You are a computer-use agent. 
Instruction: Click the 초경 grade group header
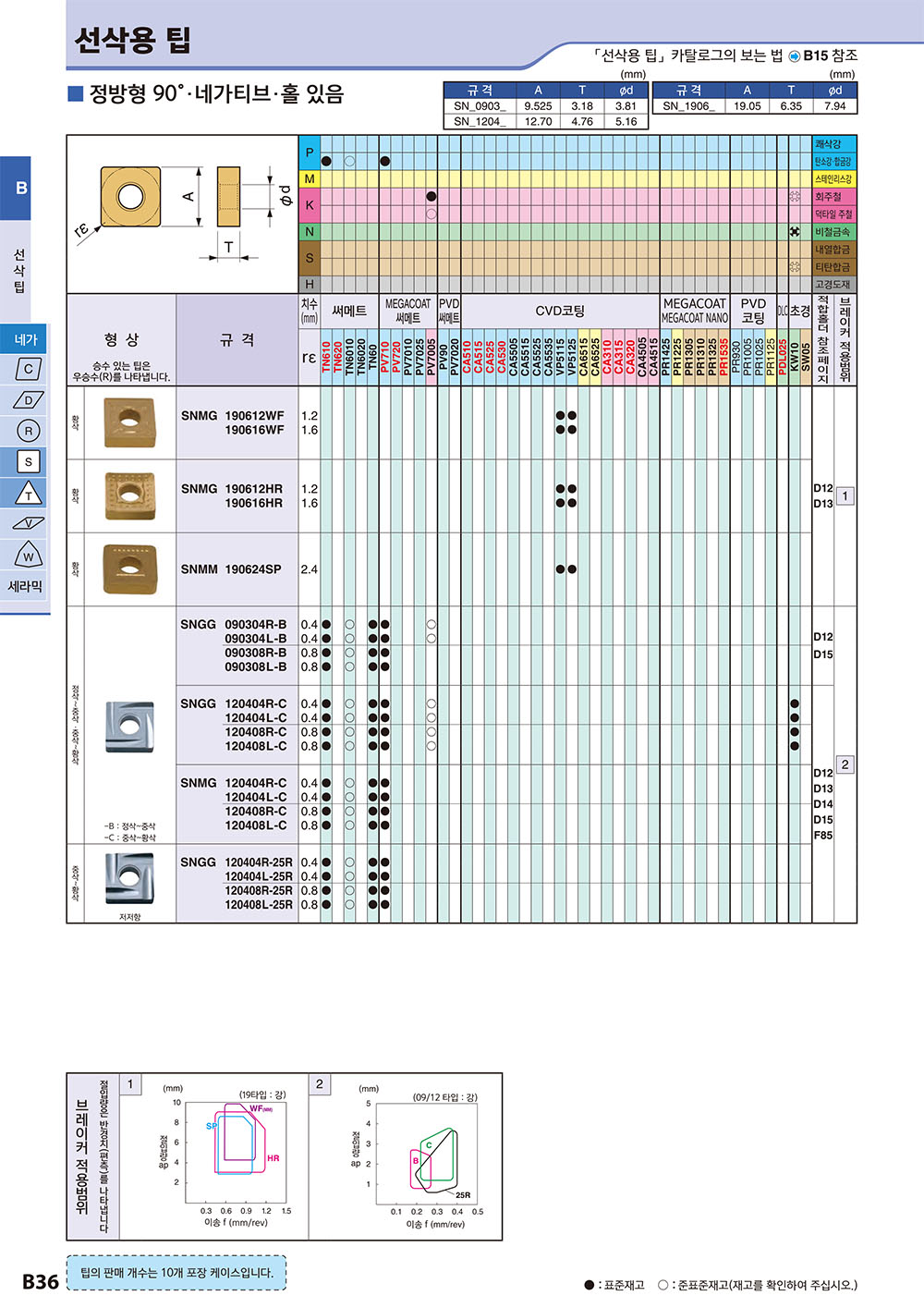click(799, 311)
